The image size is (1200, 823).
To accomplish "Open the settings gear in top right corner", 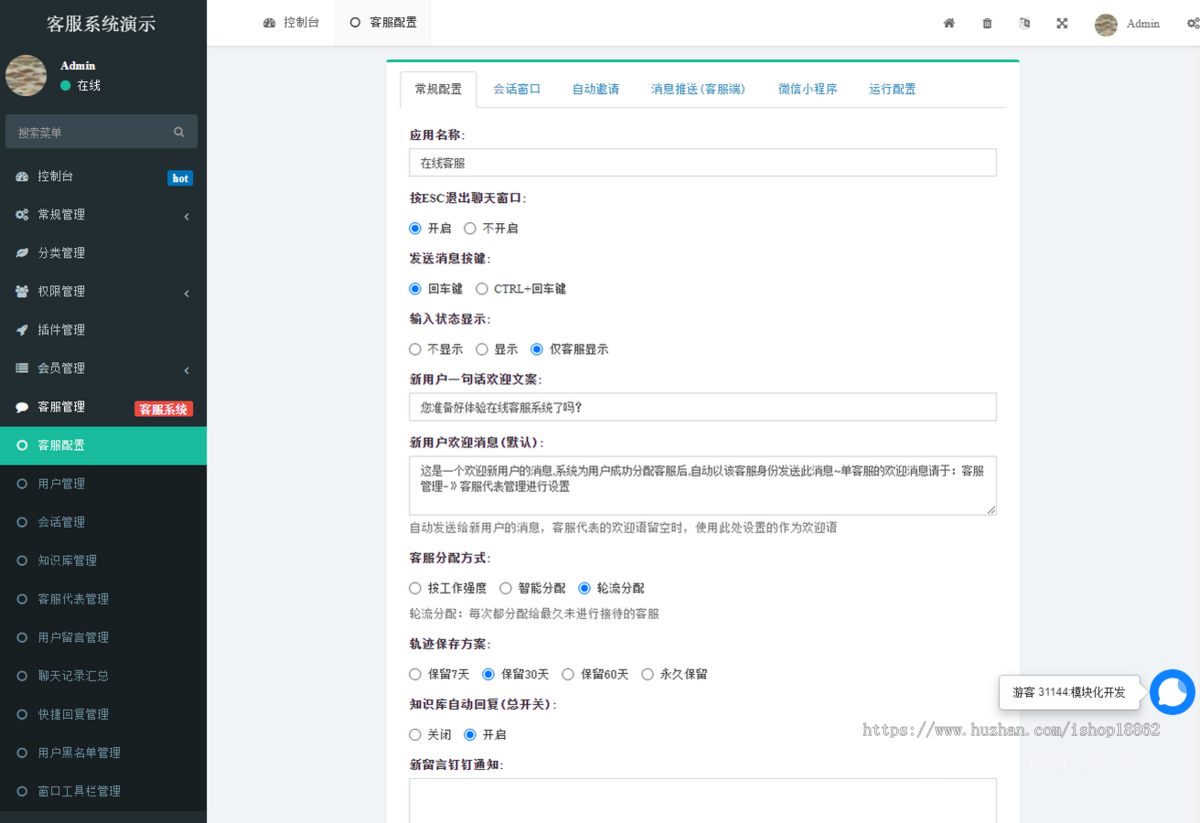I will (x=1191, y=23).
